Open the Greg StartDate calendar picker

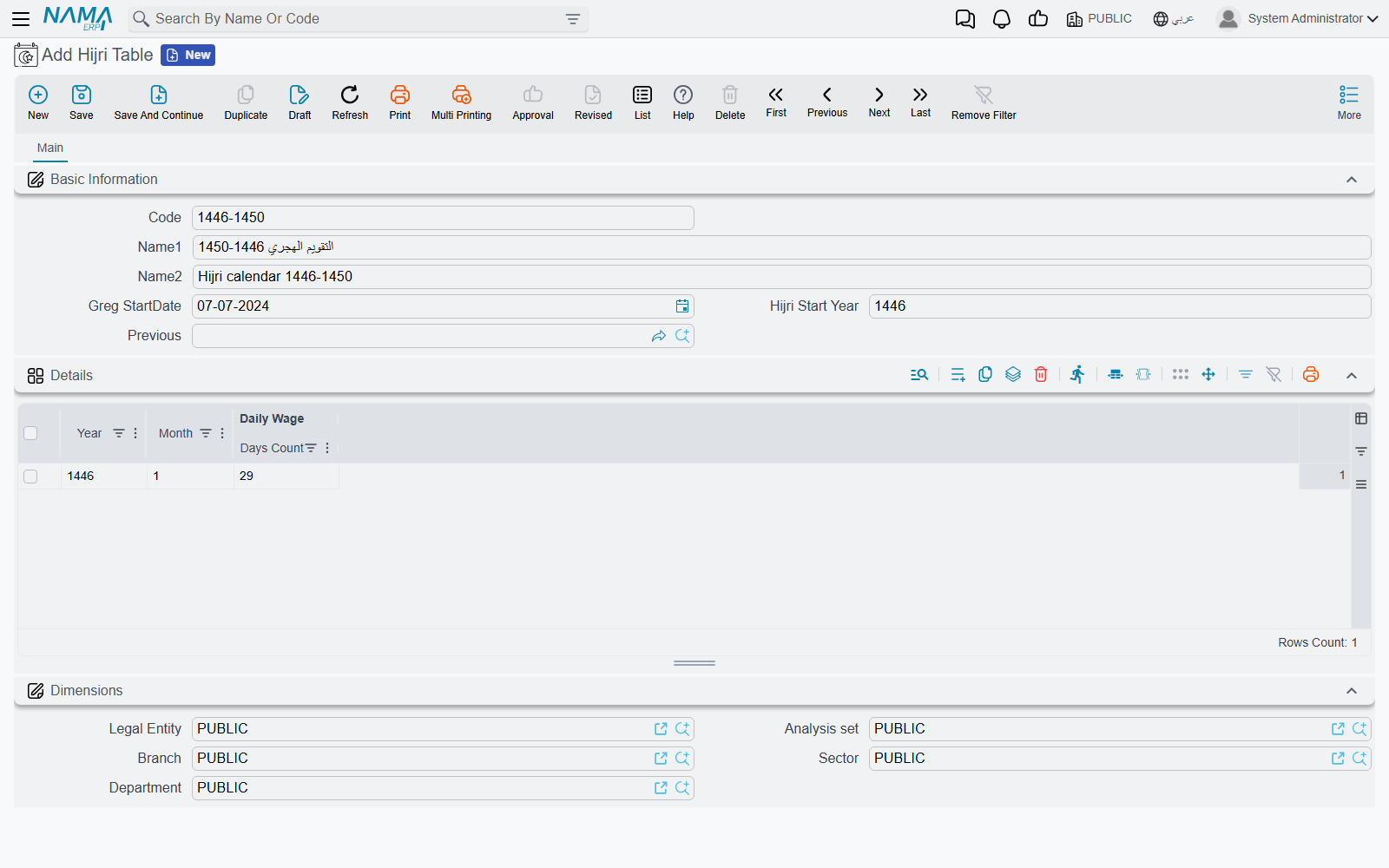click(x=682, y=306)
